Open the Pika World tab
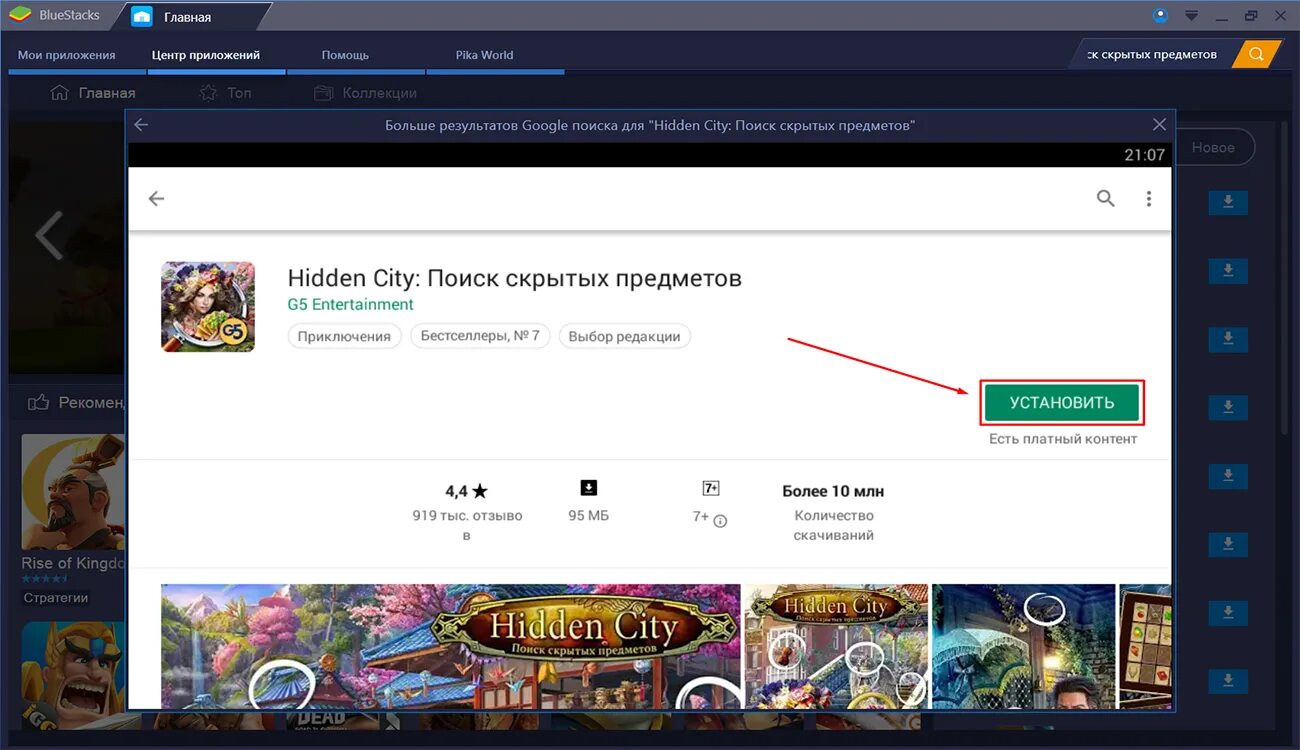This screenshot has height=750, width=1300. (x=484, y=55)
